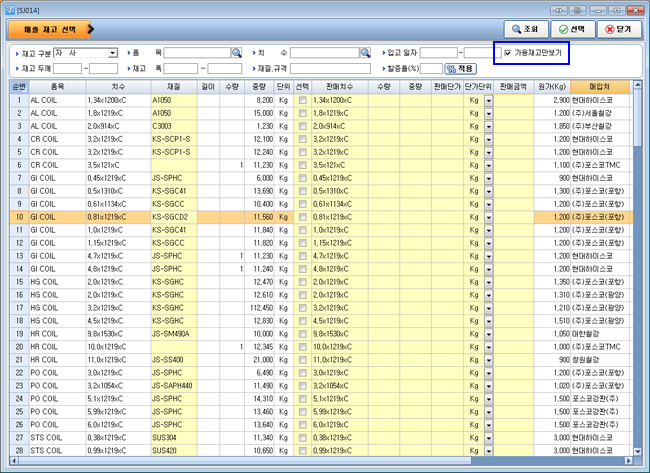Viewport: 650px width, 473px height.
Task: Open 단가단위 dropdown in row 24
Action: [x=488, y=399]
